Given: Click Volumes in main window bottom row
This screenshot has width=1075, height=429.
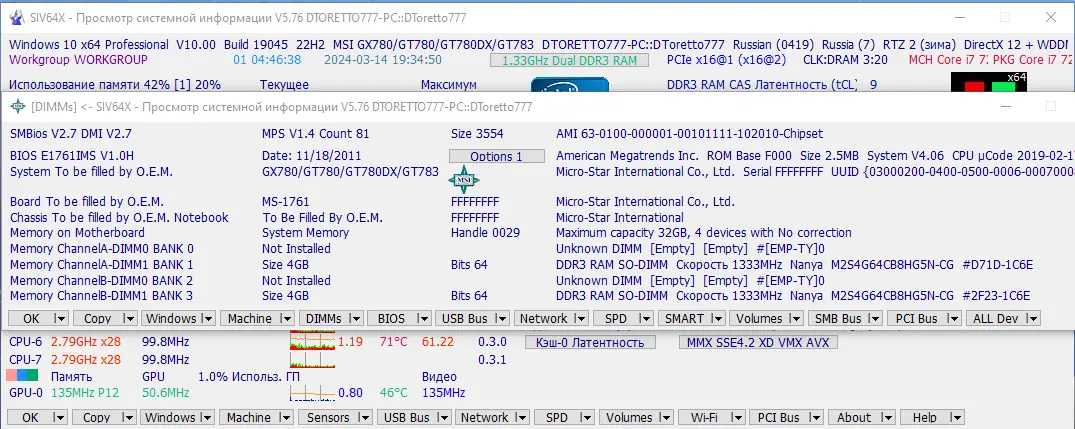Looking at the screenshot, I should [629, 417].
